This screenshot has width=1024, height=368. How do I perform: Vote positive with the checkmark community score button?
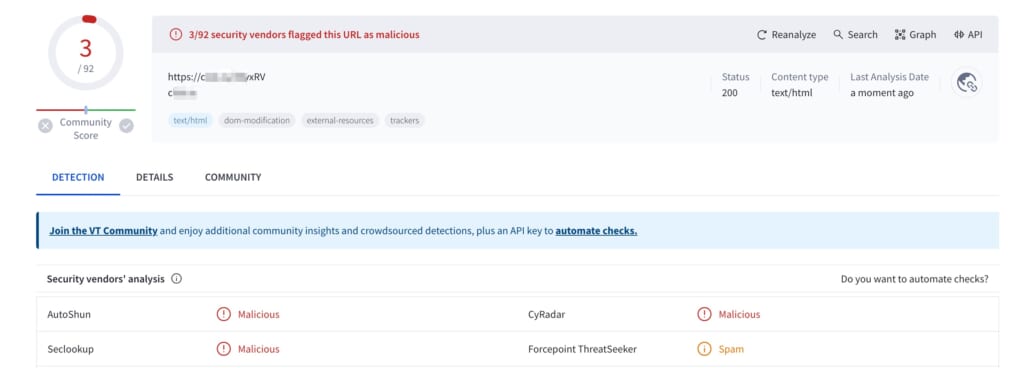pos(127,126)
